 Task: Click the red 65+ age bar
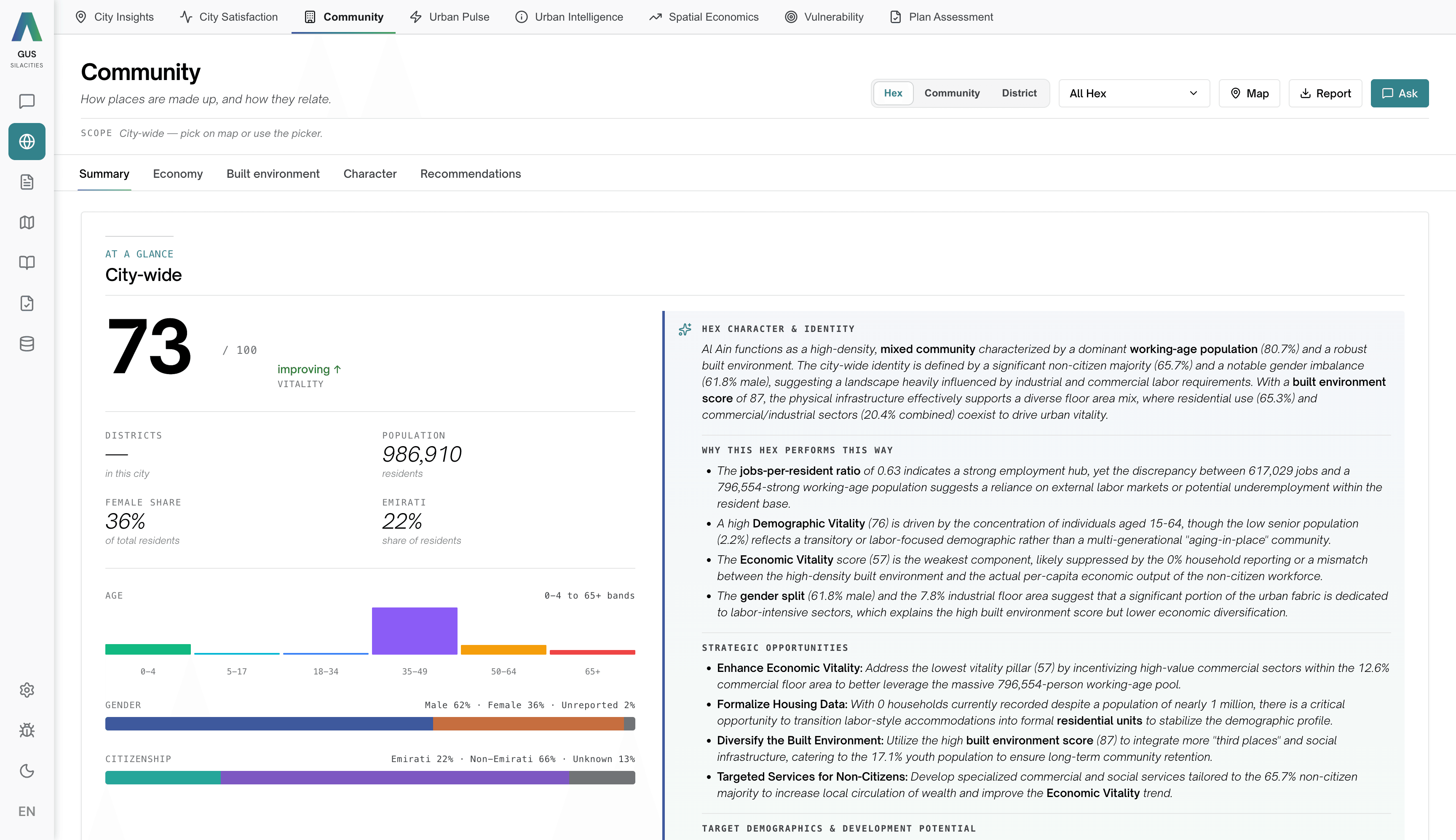[x=592, y=652]
